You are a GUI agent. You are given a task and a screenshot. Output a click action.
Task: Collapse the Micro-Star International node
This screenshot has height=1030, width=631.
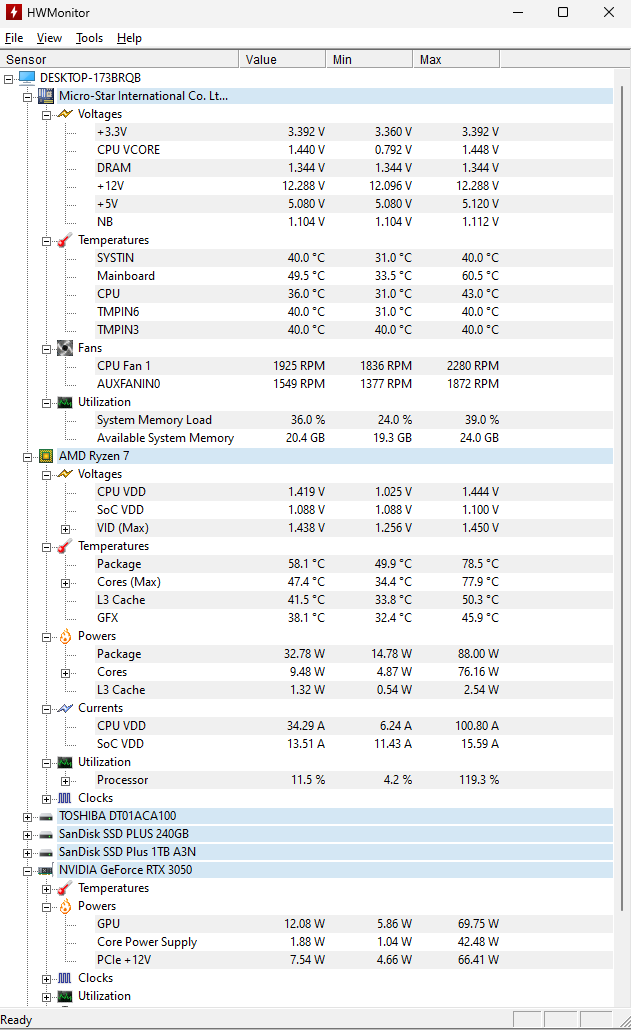(x=28, y=97)
